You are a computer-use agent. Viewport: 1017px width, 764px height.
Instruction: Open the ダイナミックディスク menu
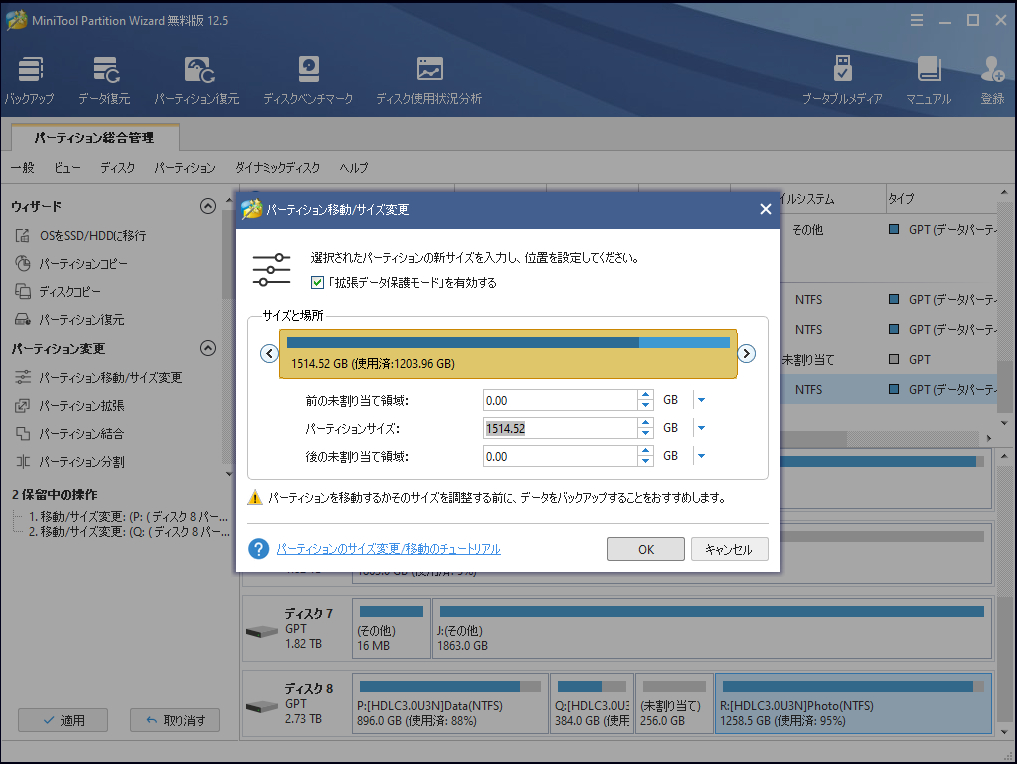pyautogui.click(x=278, y=167)
